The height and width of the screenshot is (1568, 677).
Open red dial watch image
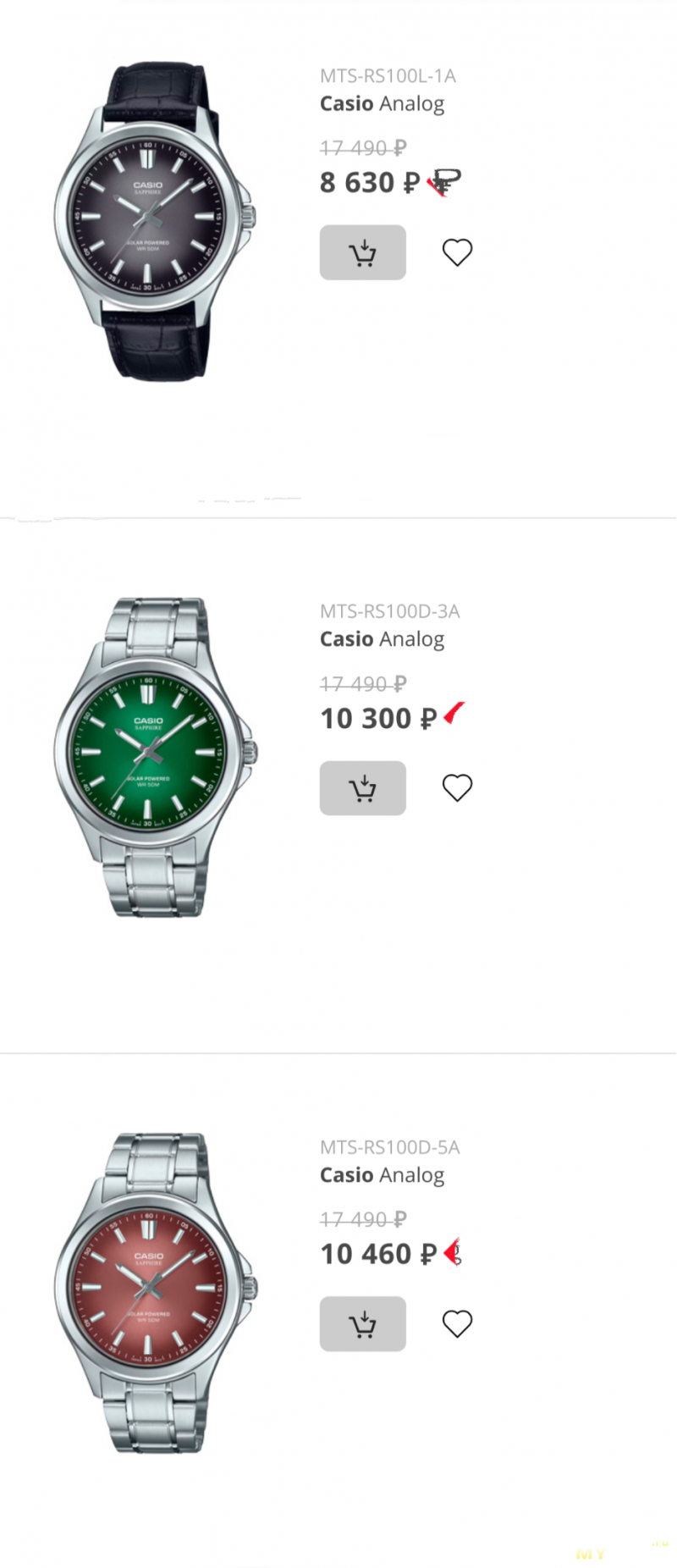pos(155,1293)
